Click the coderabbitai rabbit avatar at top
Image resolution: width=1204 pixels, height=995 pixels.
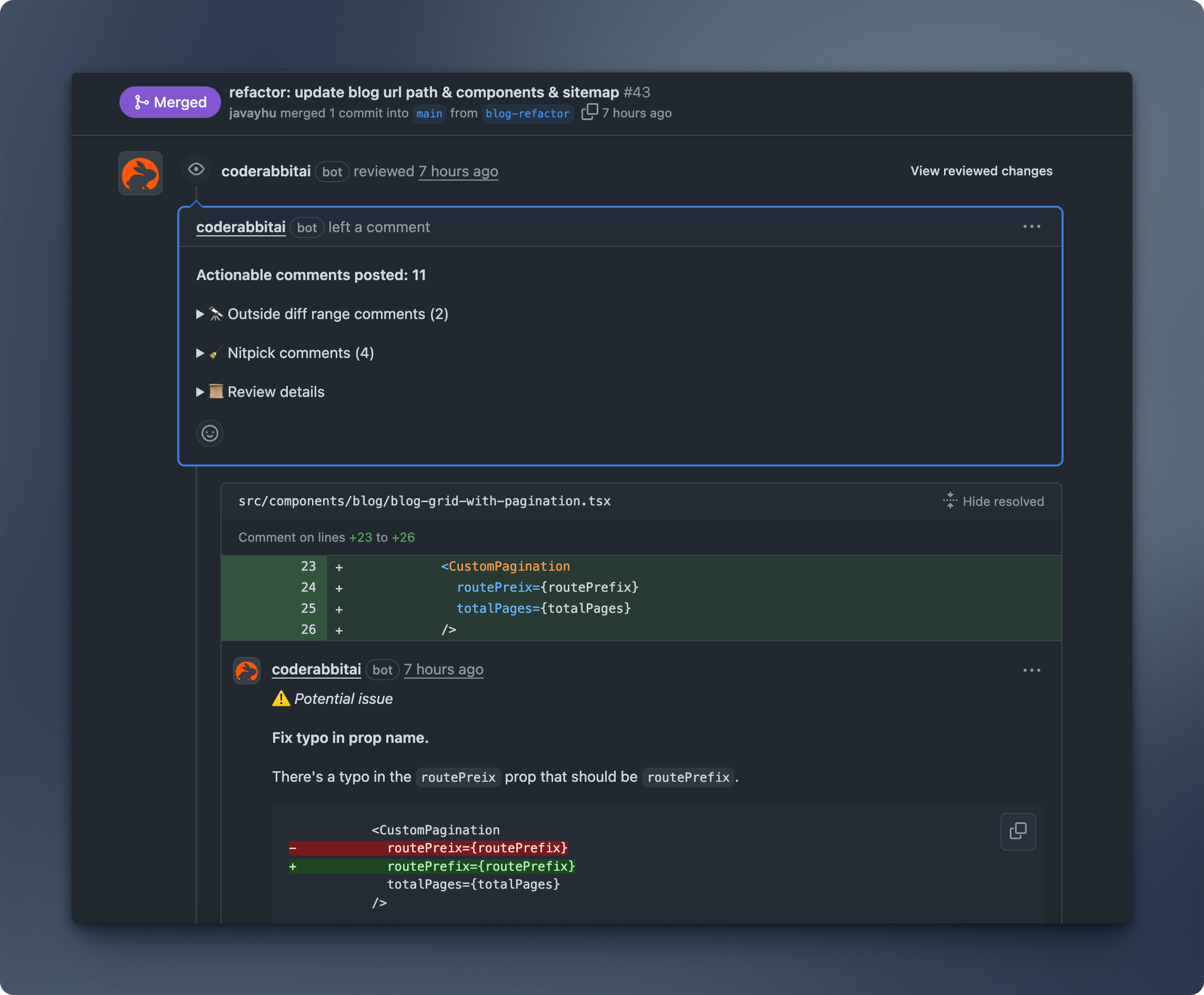(141, 173)
